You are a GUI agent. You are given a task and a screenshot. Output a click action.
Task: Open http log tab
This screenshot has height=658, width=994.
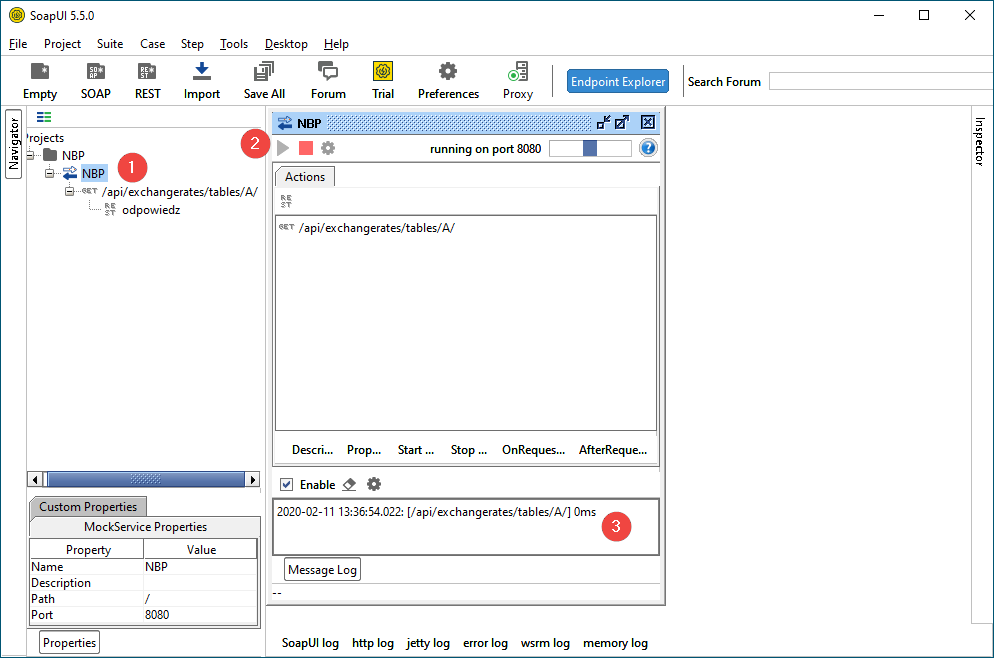coord(373,643)
